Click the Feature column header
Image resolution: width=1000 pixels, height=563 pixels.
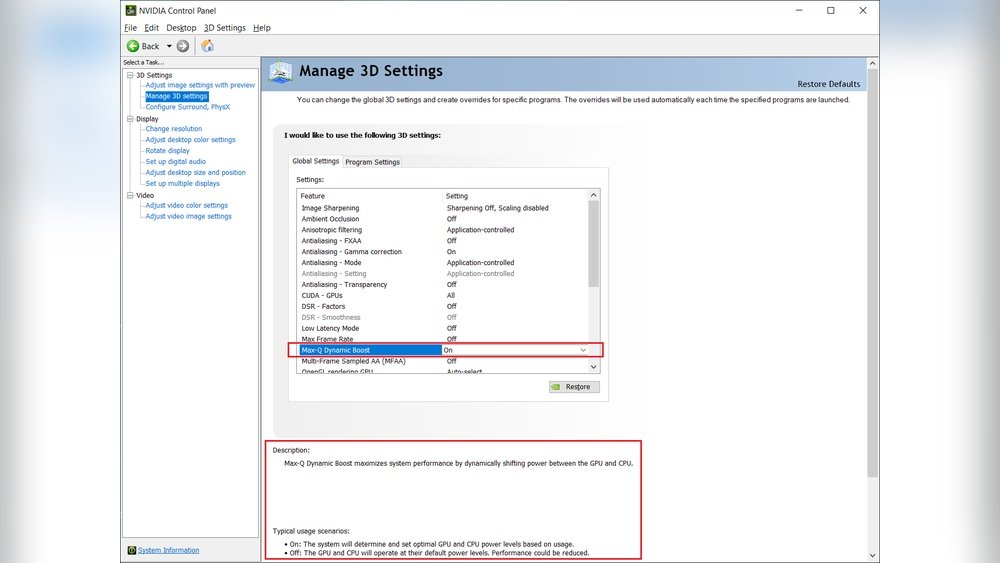[369, 196]
